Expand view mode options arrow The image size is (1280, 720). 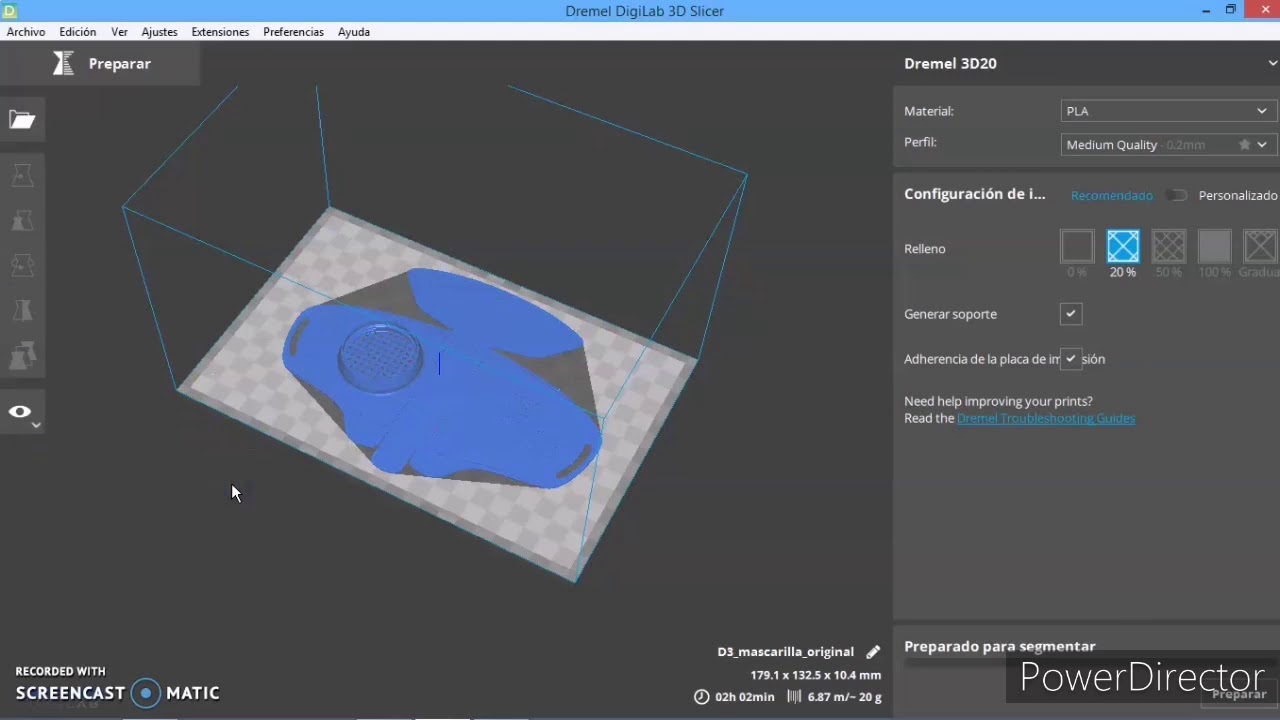[36, 426]
